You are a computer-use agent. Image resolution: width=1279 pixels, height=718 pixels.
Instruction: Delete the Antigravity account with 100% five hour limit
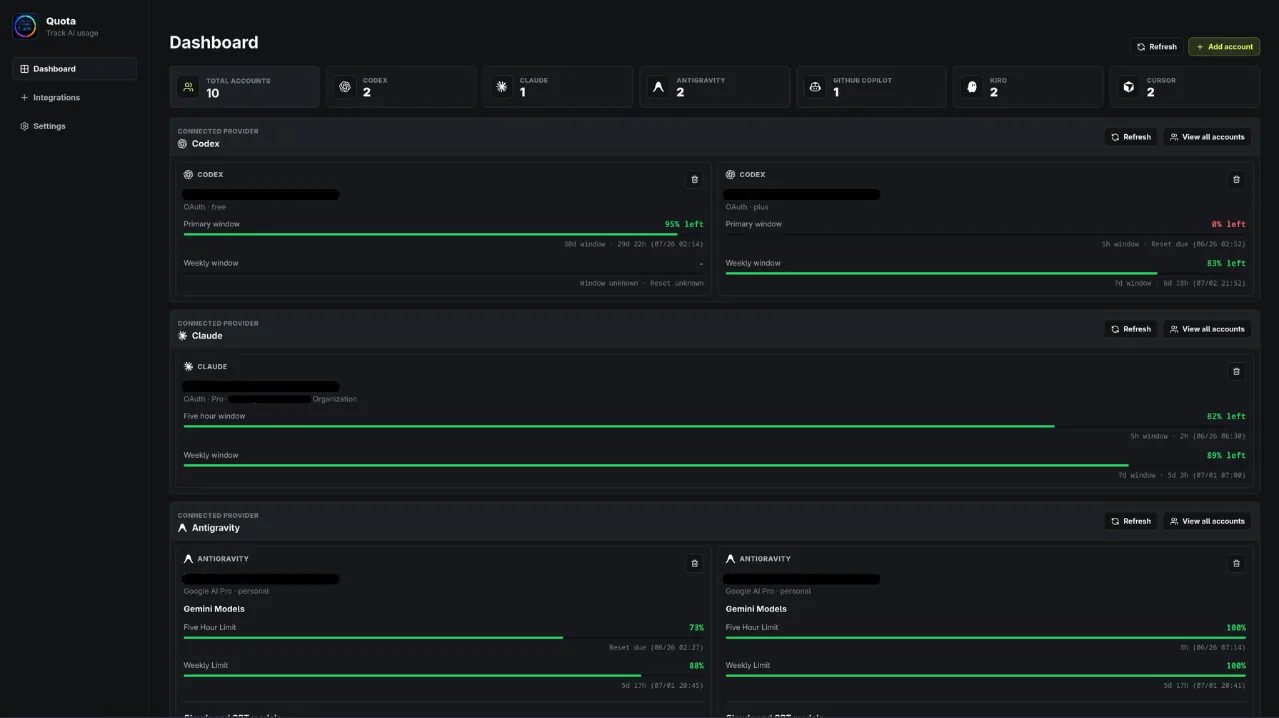click(x=1236, y=563)
